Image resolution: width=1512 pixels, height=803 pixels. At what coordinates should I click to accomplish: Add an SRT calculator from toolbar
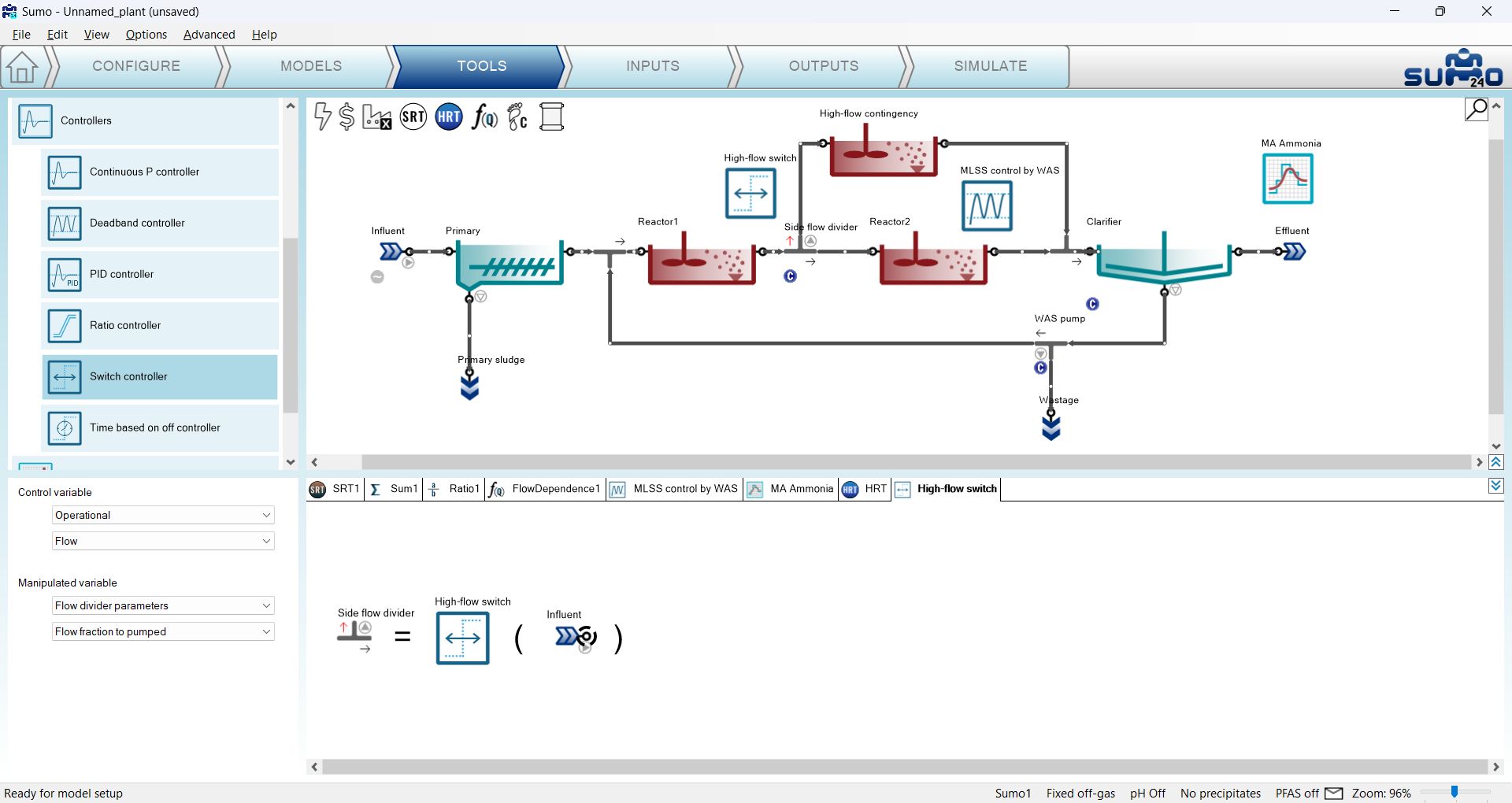pyautogui.click(x=413, y=117)
